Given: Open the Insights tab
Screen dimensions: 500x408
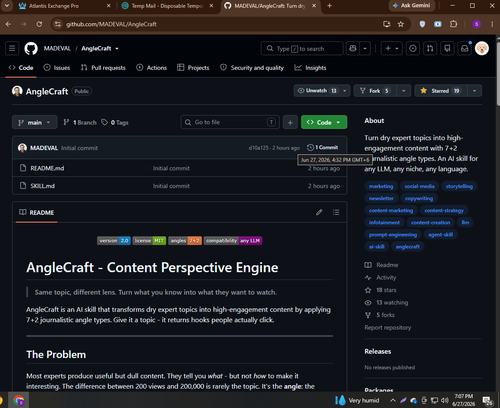Looking at the screenshot, I should pos(310,68).
